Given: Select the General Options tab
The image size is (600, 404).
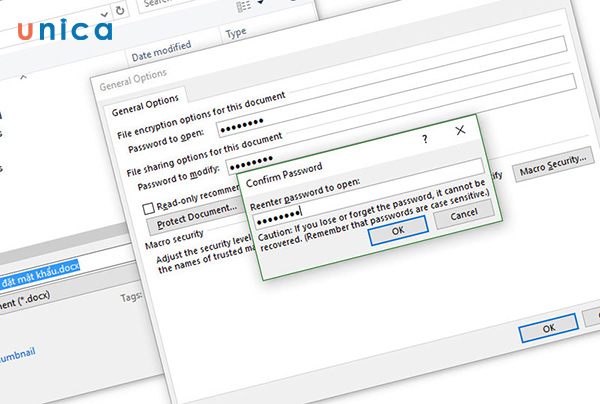Looking at the screenshot, I should [x=145, y=106].
